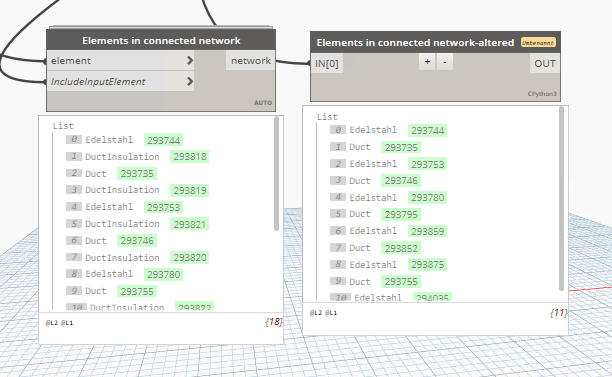Click the @L2 level label in left preview
This screenshot has height=377, width=612.
[52, 323]
